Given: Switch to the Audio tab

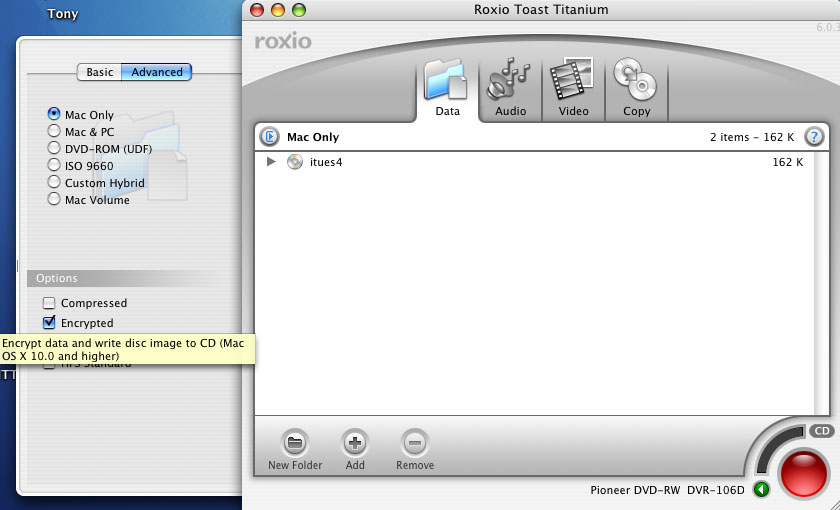Looking at the screenshot, I should [510, 89].
